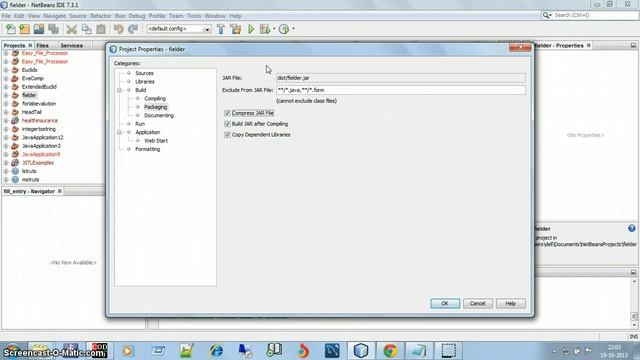Click the Clean and Build icon
The width and height of the screenshot is (640, 360).
[x=236, y=29]
